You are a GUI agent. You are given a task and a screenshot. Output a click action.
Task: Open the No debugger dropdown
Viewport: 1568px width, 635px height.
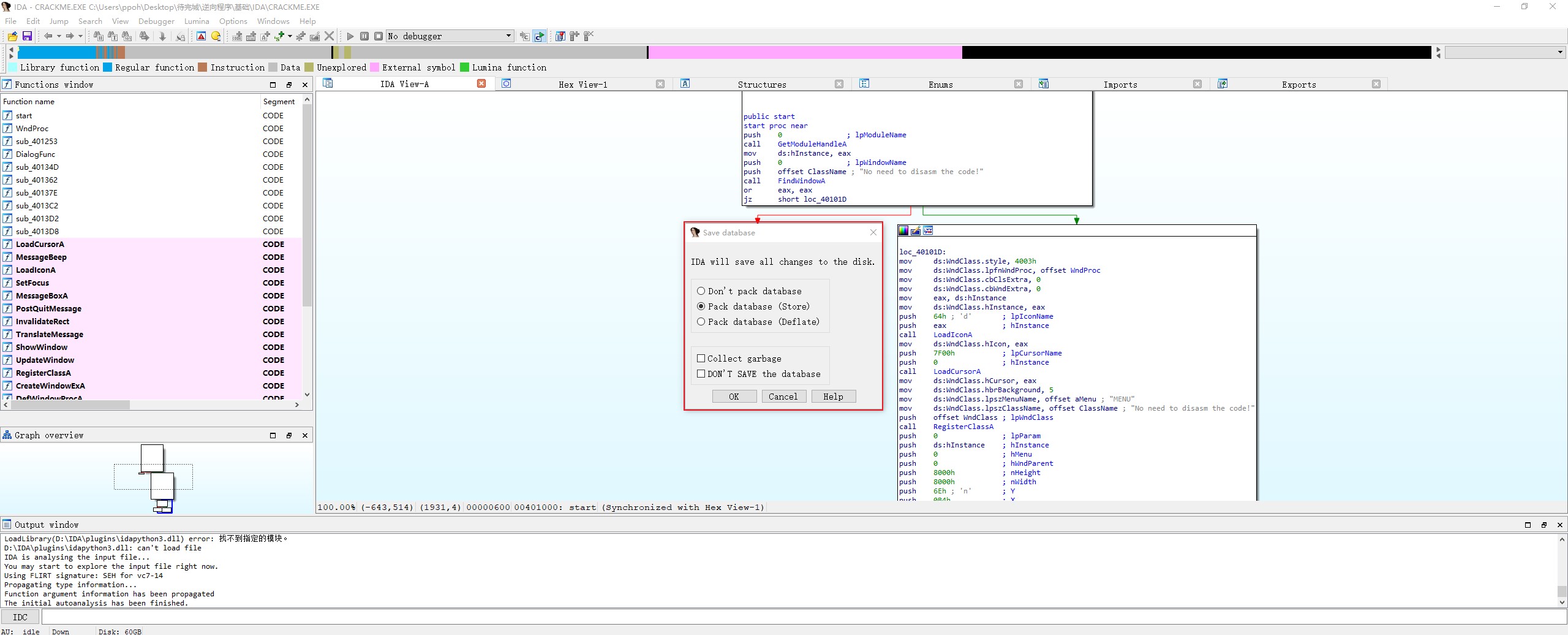tap(508, 36)
